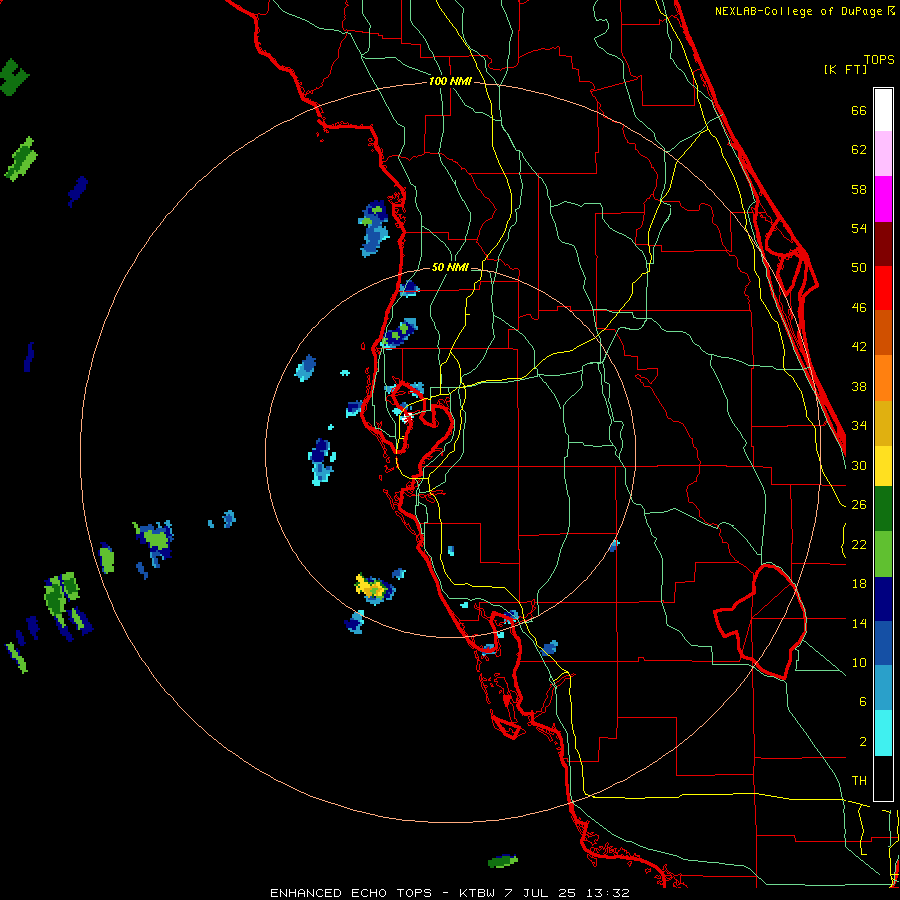Click the "KTBW" station identifier in caption

479,893
